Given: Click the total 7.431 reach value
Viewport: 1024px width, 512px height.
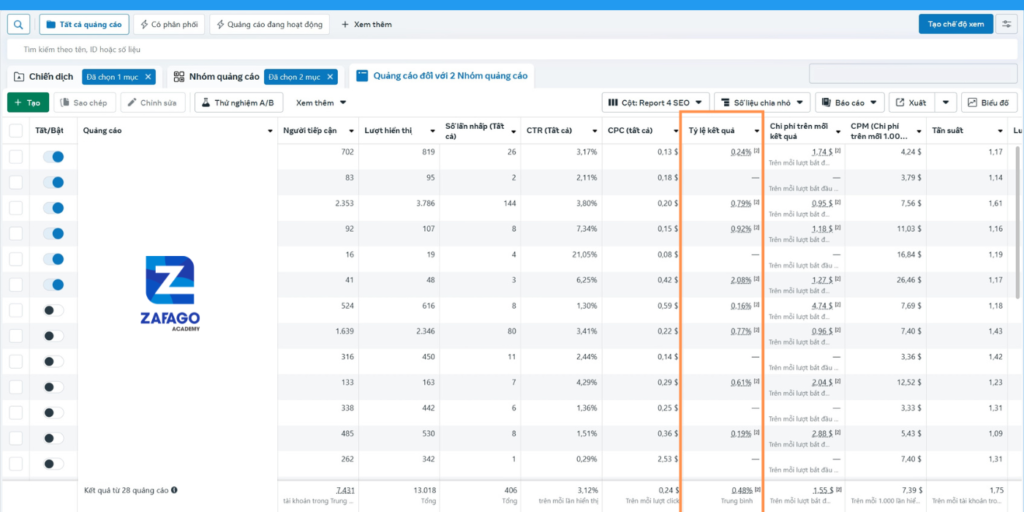Looking at the screenshot, I should (x=345, y=490).
